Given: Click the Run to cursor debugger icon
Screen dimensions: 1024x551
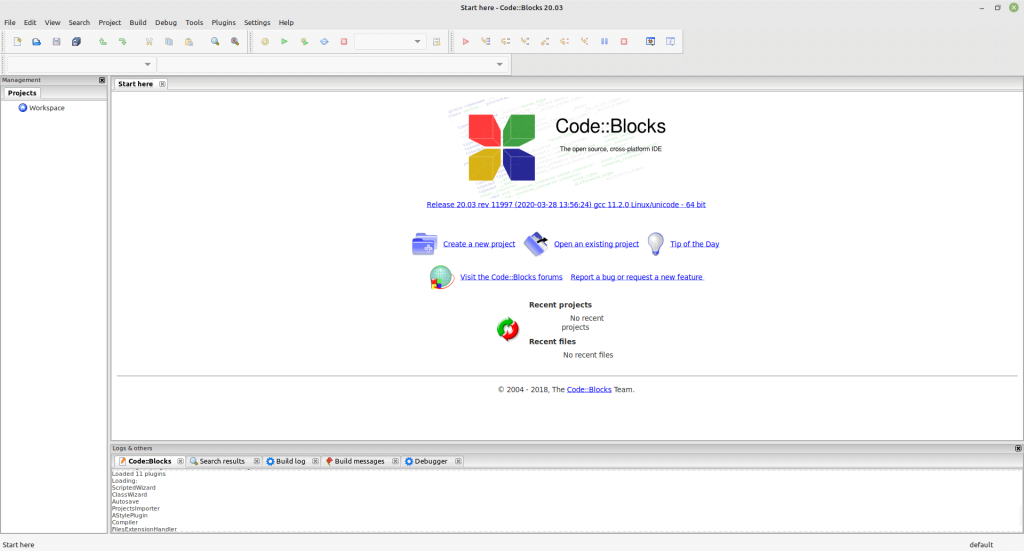Looking at the screenshot, I should tap(485, 41).
